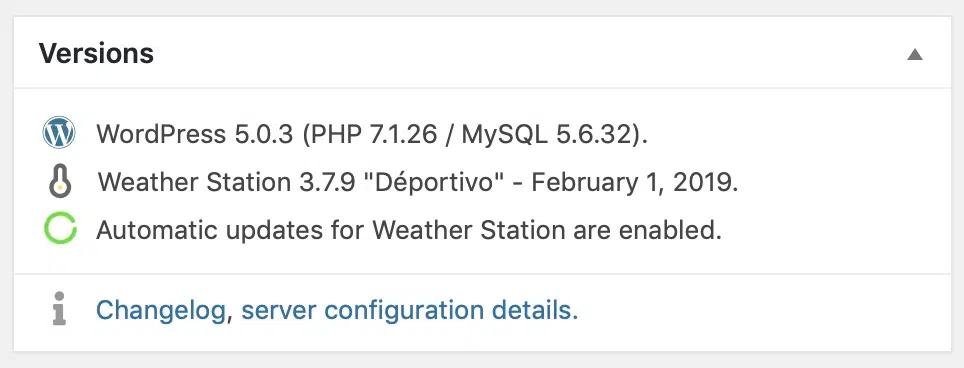This screenshot has height=368, width=964.
Task: Collapse the Versions panel with arrow
Action: (x=915, y=54)
